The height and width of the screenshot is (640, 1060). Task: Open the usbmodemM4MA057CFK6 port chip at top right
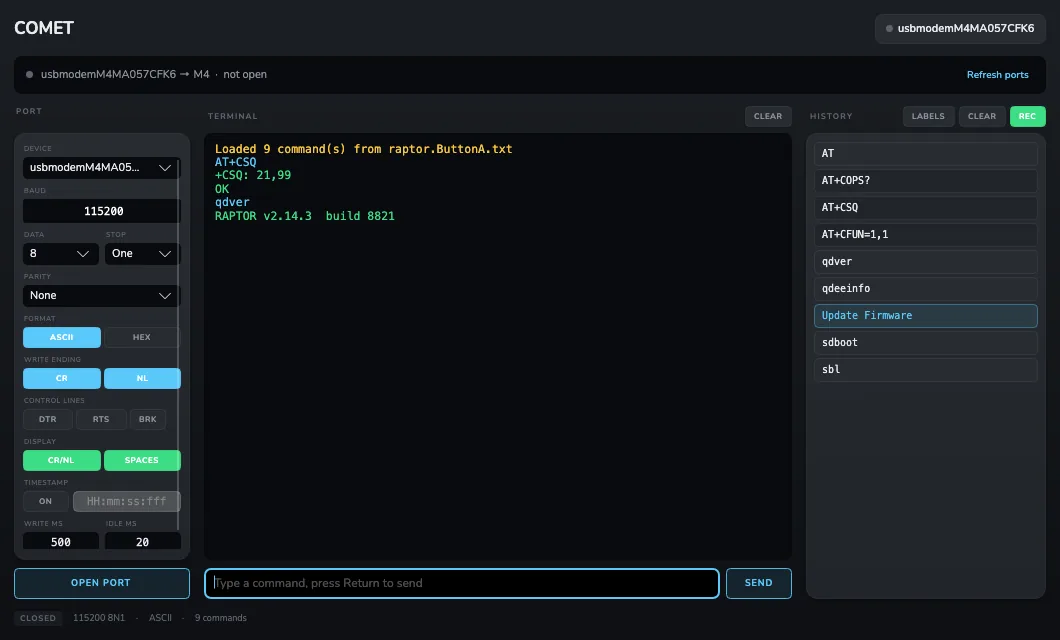(960, 28)
